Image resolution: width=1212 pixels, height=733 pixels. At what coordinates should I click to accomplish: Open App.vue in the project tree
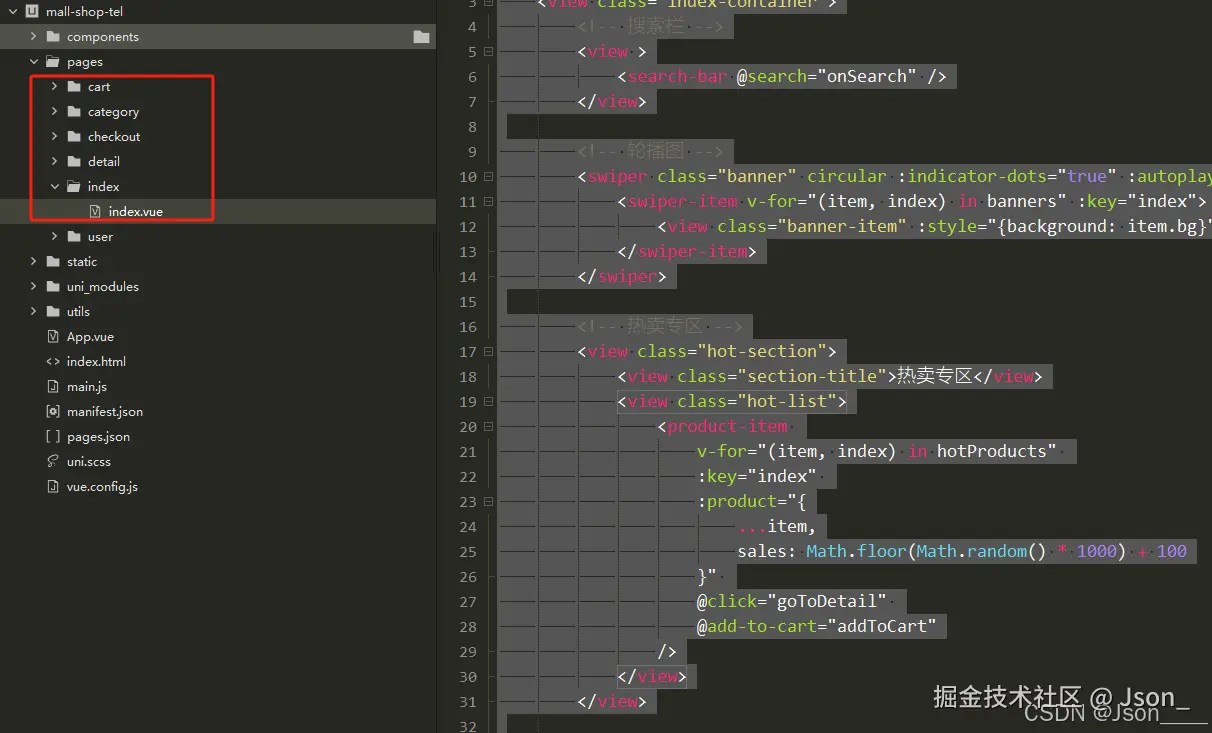tap(90, 337)
